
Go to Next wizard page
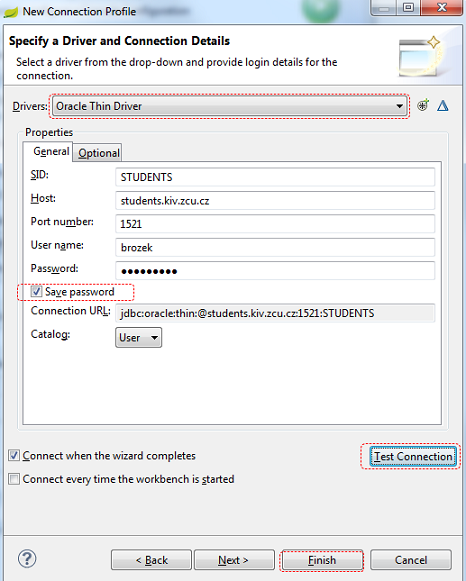(234, 560)
